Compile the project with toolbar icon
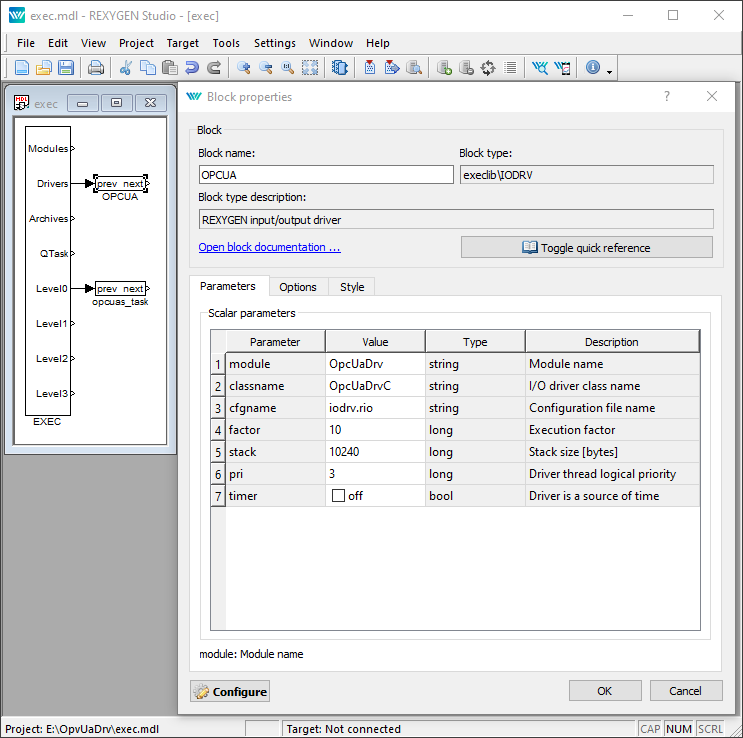 [370, 68]
